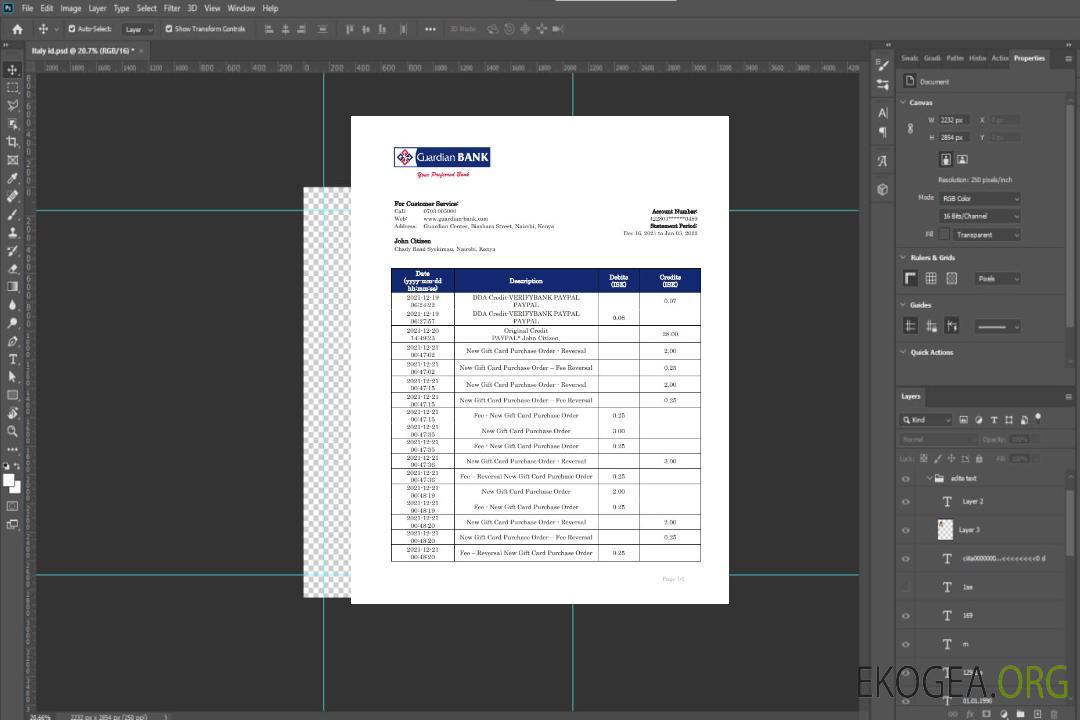The image size is (1080, 720).
Task: Show the hidden 1ae text layer
Action: click(x=906, y=587)
